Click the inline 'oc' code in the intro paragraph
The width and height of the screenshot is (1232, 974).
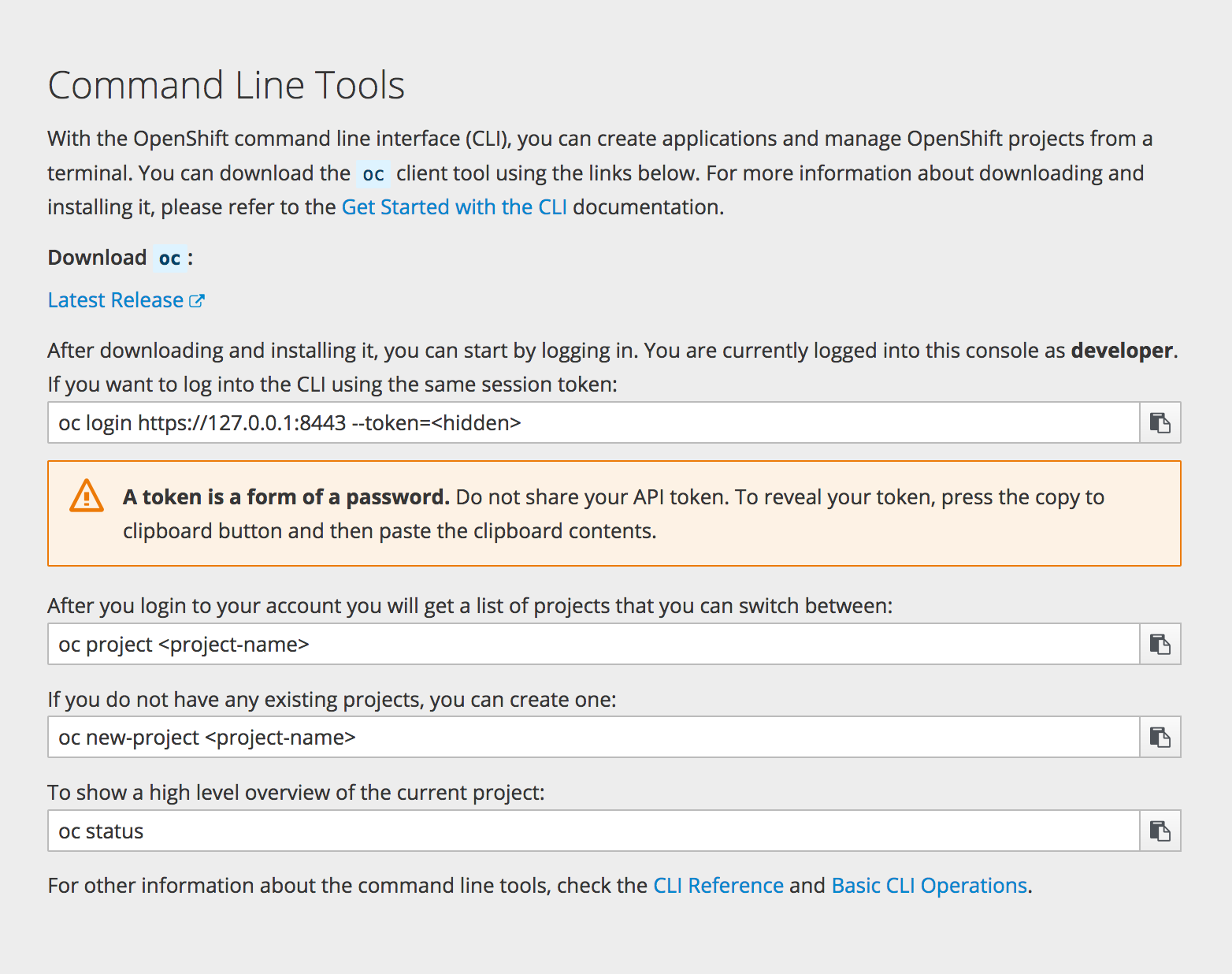(373, 173)
